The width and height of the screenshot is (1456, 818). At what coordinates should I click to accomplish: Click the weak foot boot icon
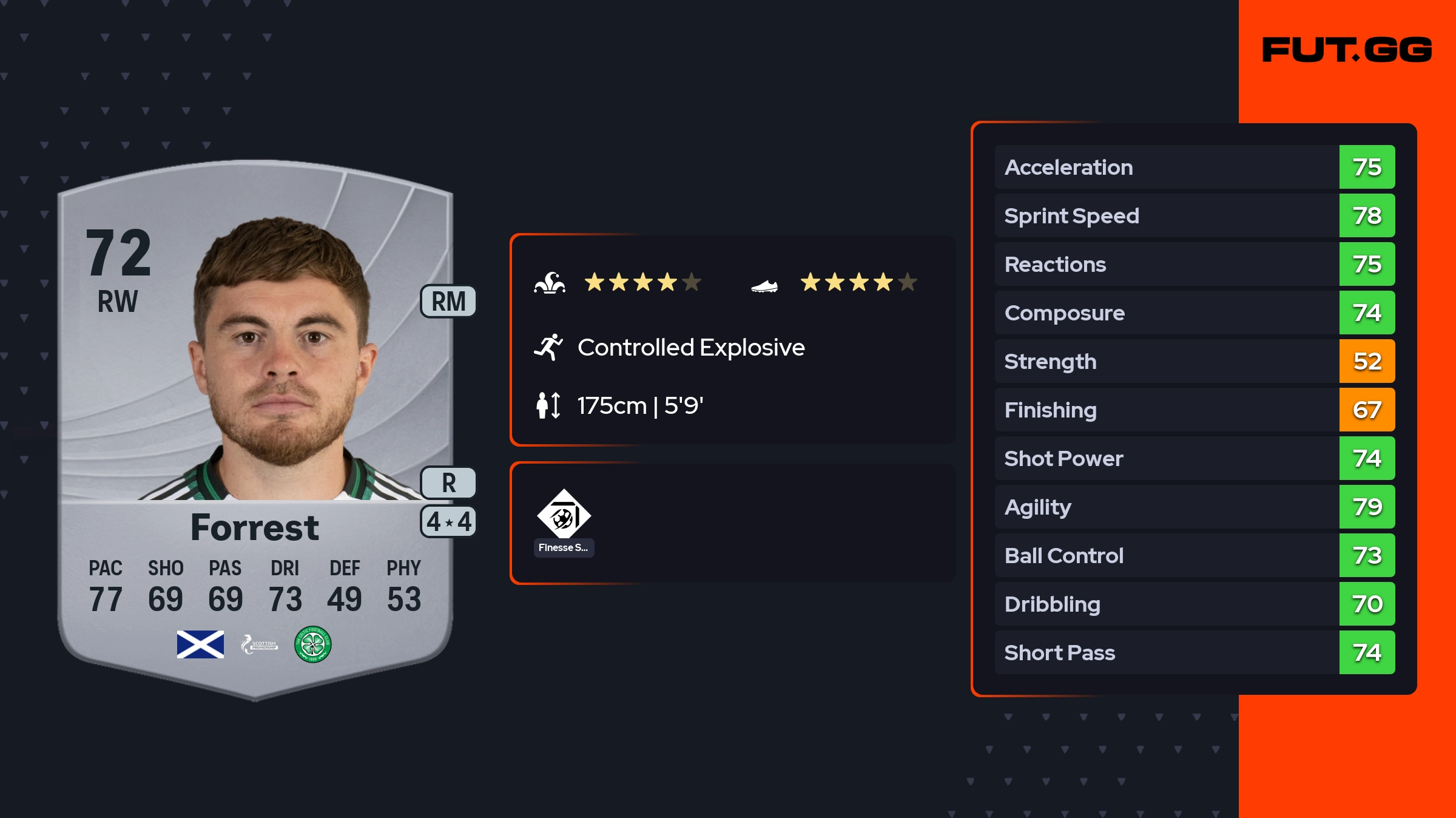point(764,285)
